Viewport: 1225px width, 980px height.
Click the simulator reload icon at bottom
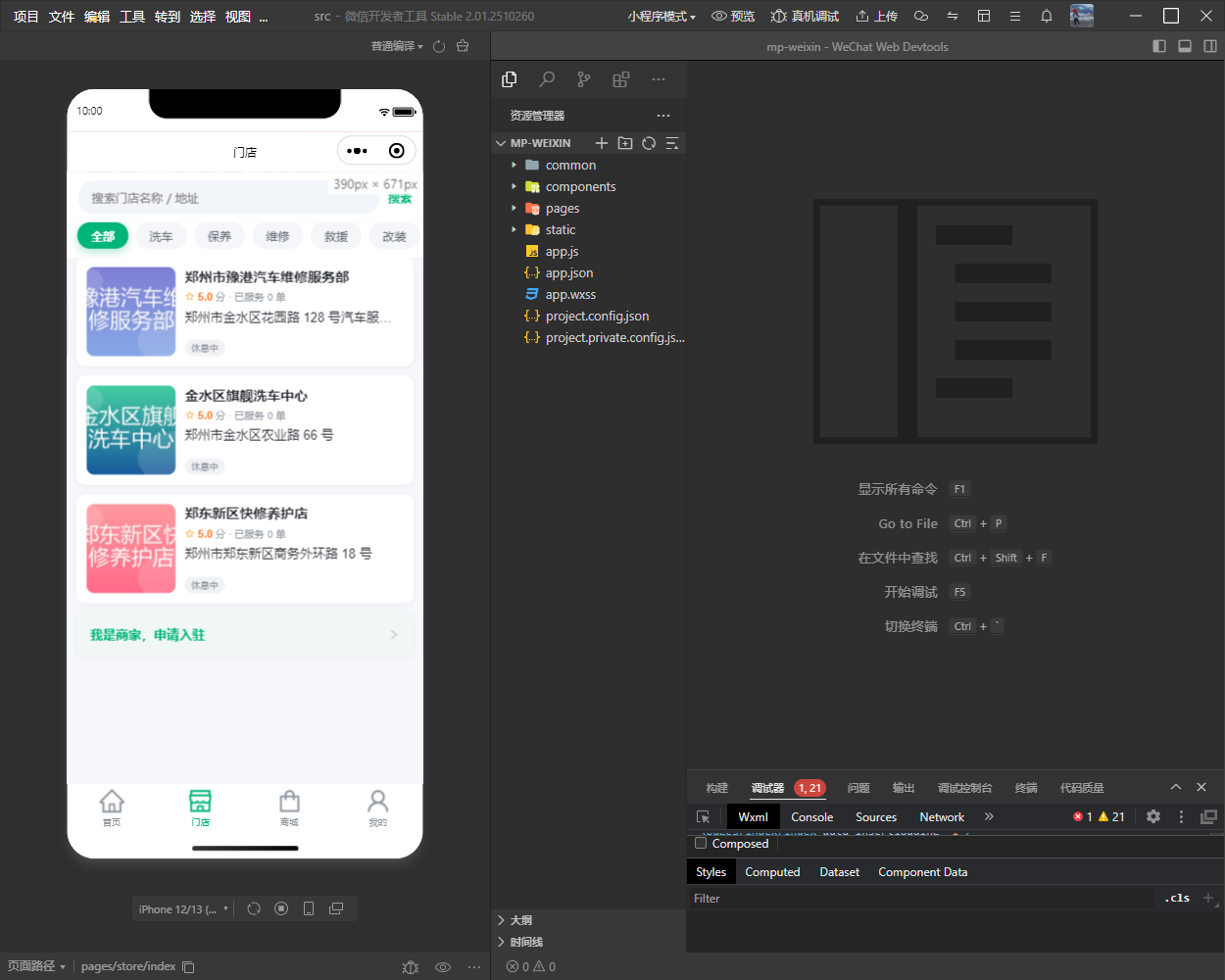point(254,908)
